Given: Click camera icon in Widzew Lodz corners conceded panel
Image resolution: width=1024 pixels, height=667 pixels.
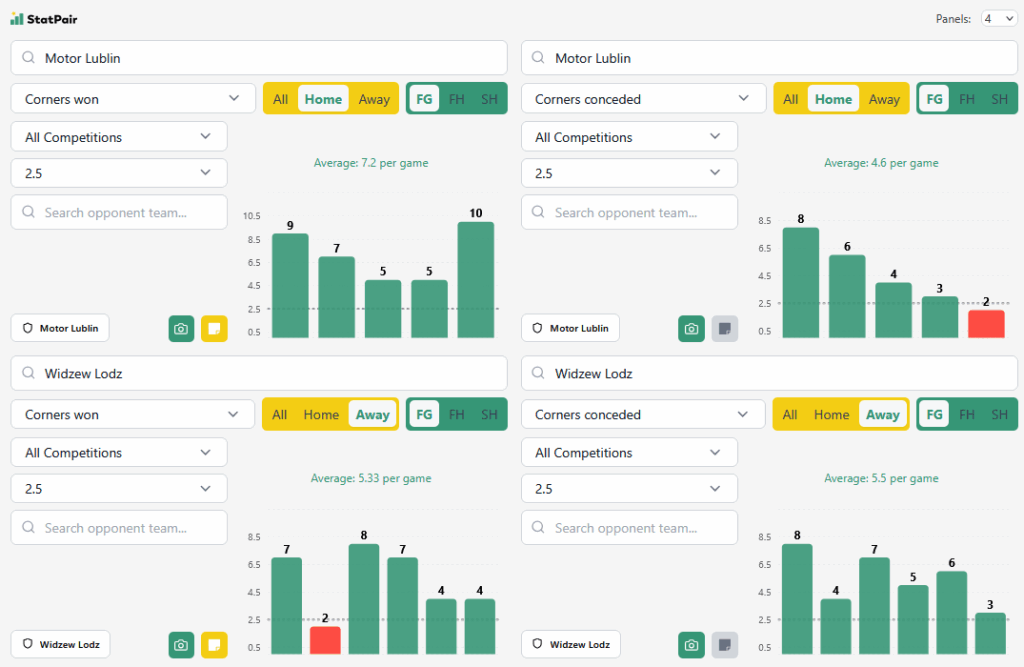Looking at the screenshot, I should click(x=691, y=645).
